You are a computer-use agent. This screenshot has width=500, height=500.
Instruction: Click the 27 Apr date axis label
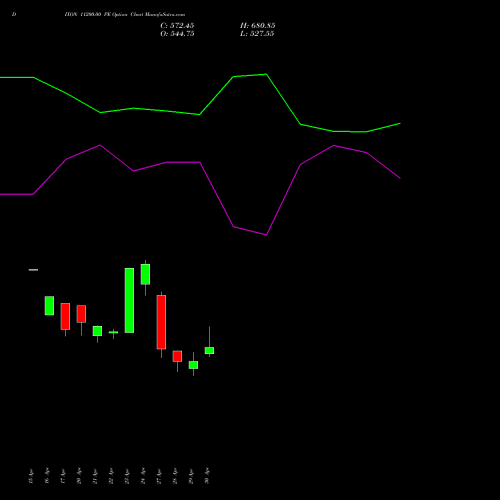[x=159, y=476]
